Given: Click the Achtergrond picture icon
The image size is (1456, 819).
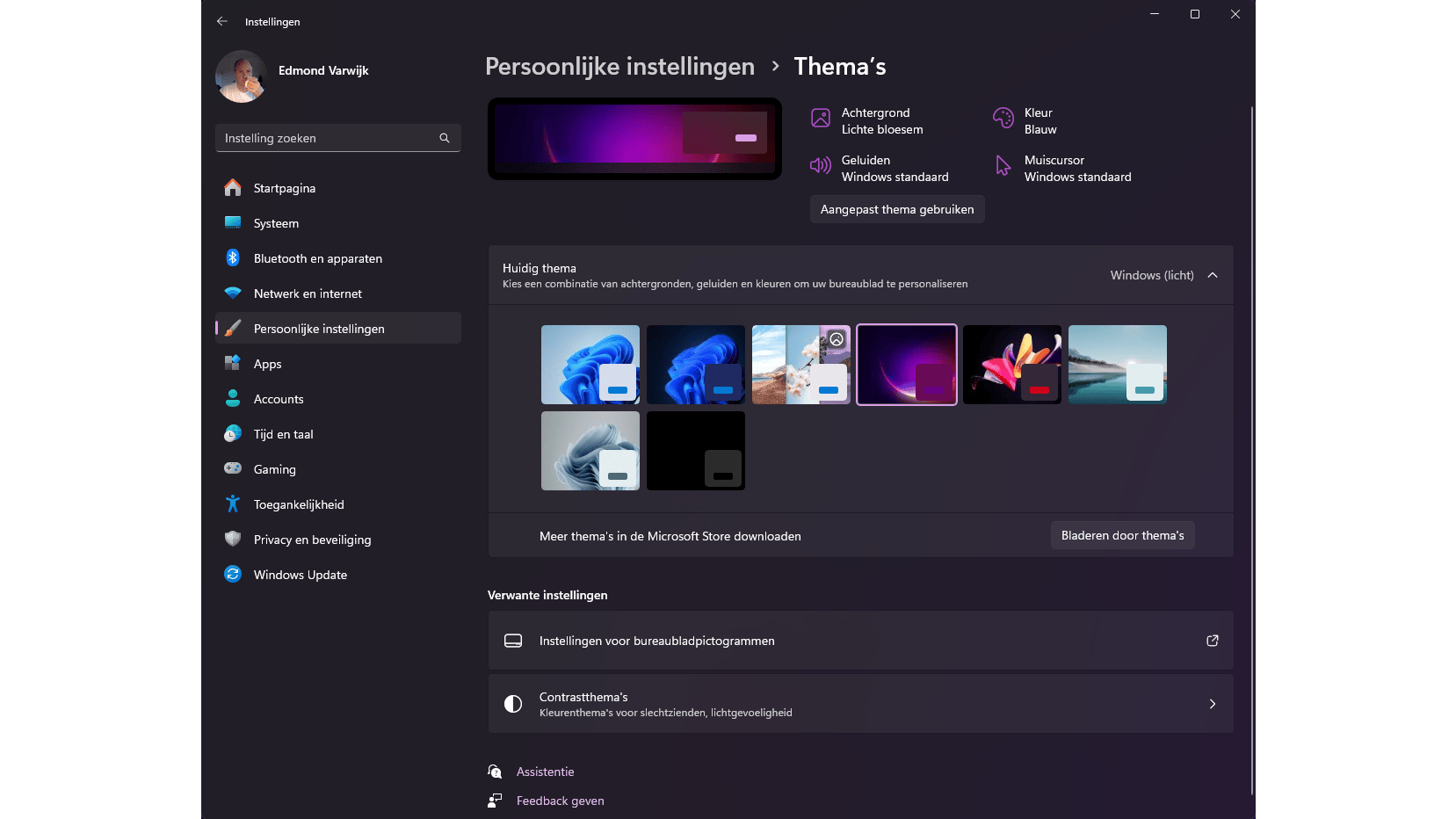Looking at the screenshot, I should coord(821,119).
